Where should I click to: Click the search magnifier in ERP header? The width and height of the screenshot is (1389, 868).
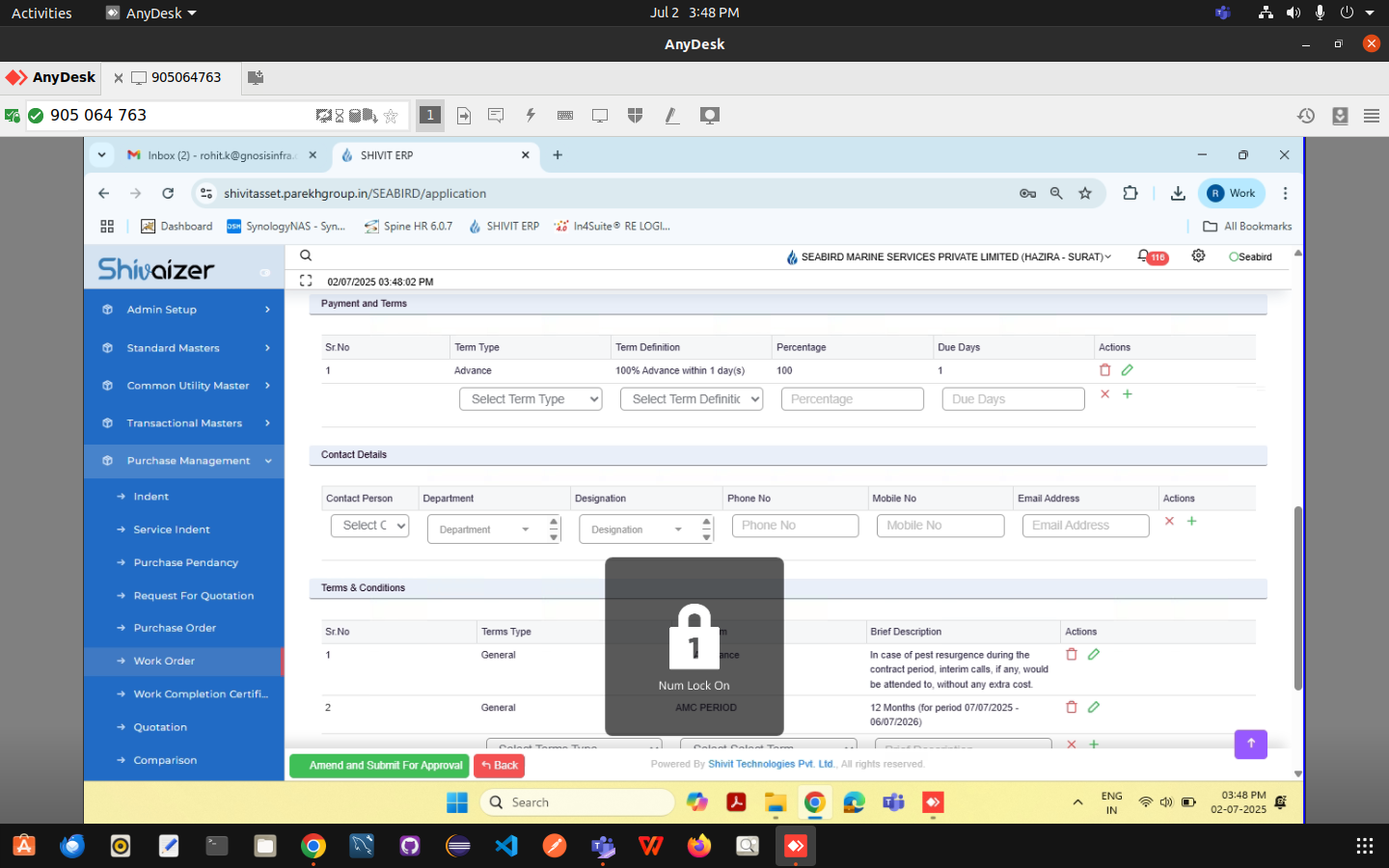(306, 257)
